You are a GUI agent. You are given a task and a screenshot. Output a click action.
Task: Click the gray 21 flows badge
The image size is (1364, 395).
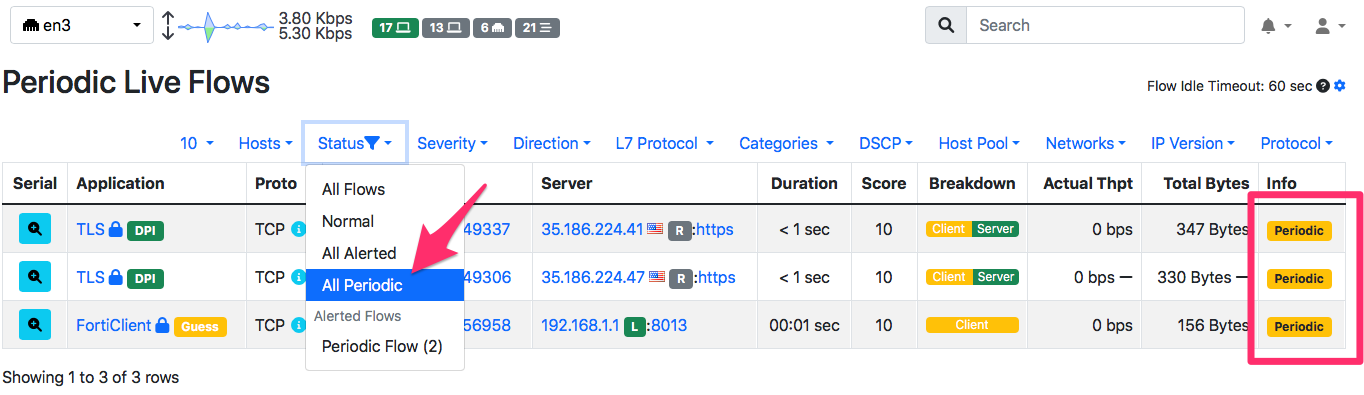tap(537, 28)
